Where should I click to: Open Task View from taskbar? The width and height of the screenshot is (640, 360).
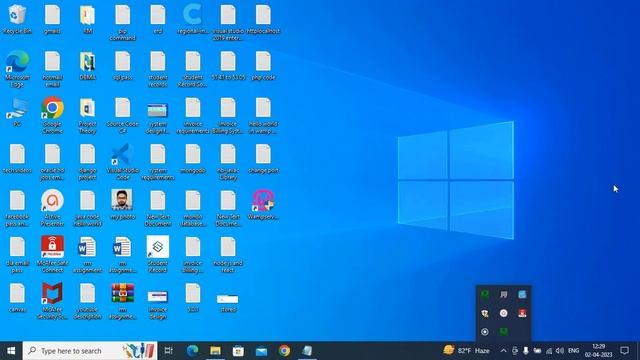click(169, 351)
